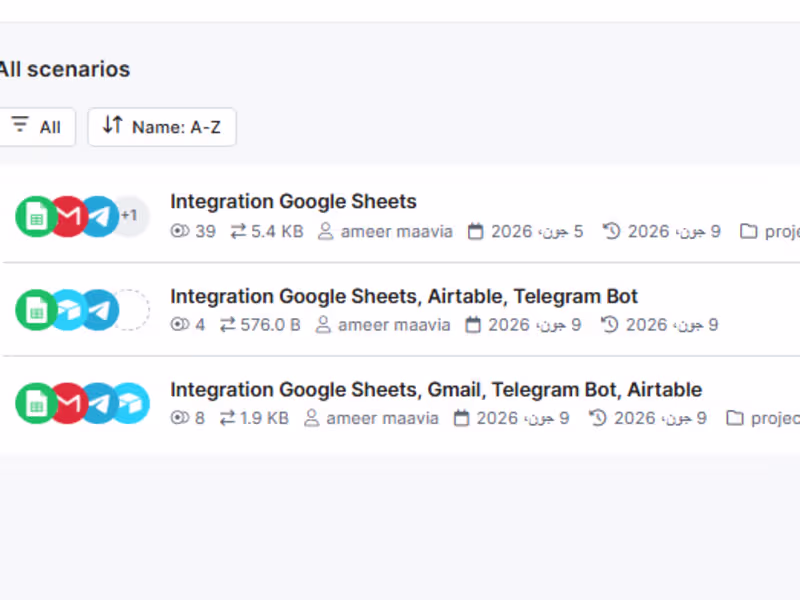
Task: Click the calendar icon in the 5.4 KB row
Action: tap(476, 231)
